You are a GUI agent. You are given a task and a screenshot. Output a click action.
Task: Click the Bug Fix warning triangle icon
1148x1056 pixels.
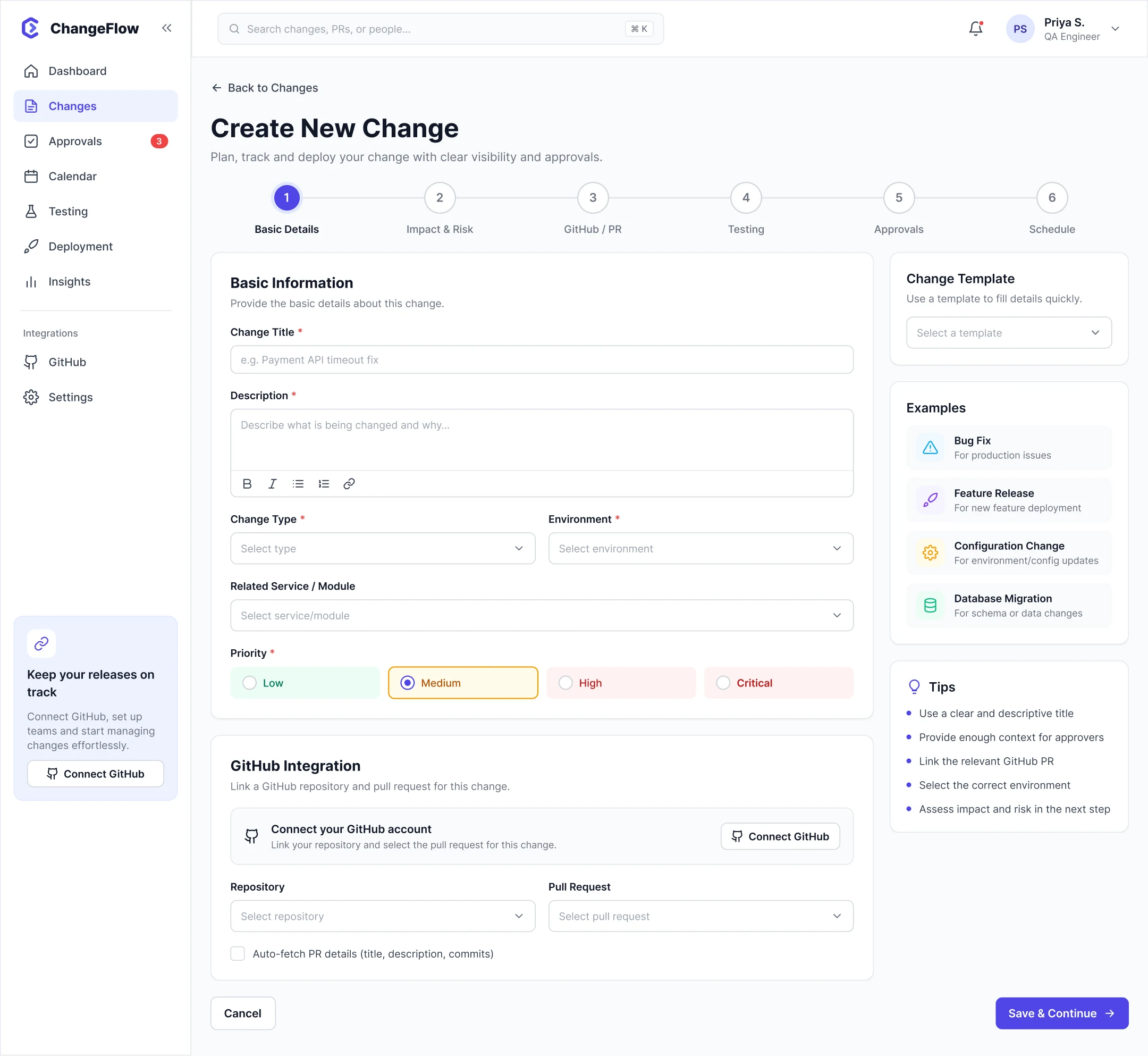point(931,447)
